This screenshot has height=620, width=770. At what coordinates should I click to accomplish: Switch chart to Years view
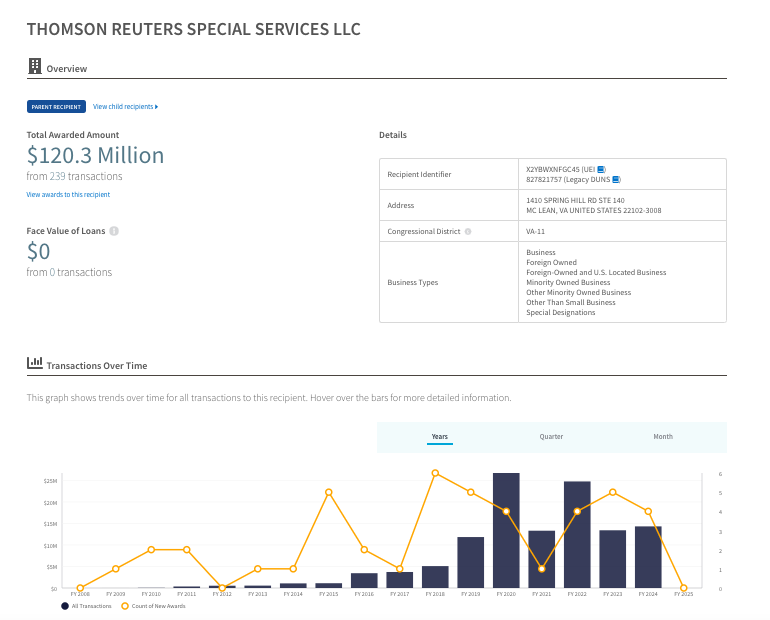tap(439, 437)
